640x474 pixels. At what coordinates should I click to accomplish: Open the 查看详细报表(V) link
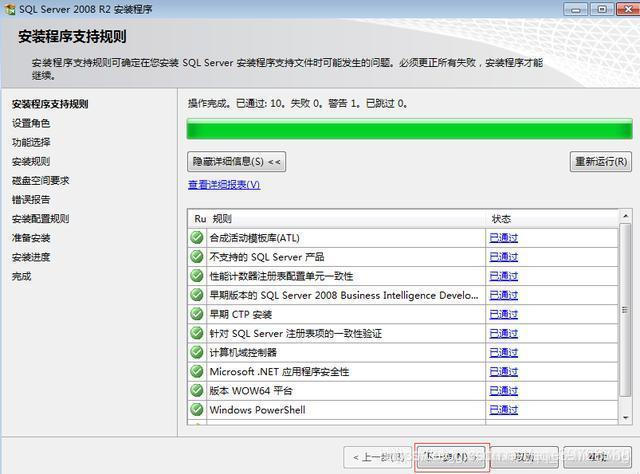224,185
